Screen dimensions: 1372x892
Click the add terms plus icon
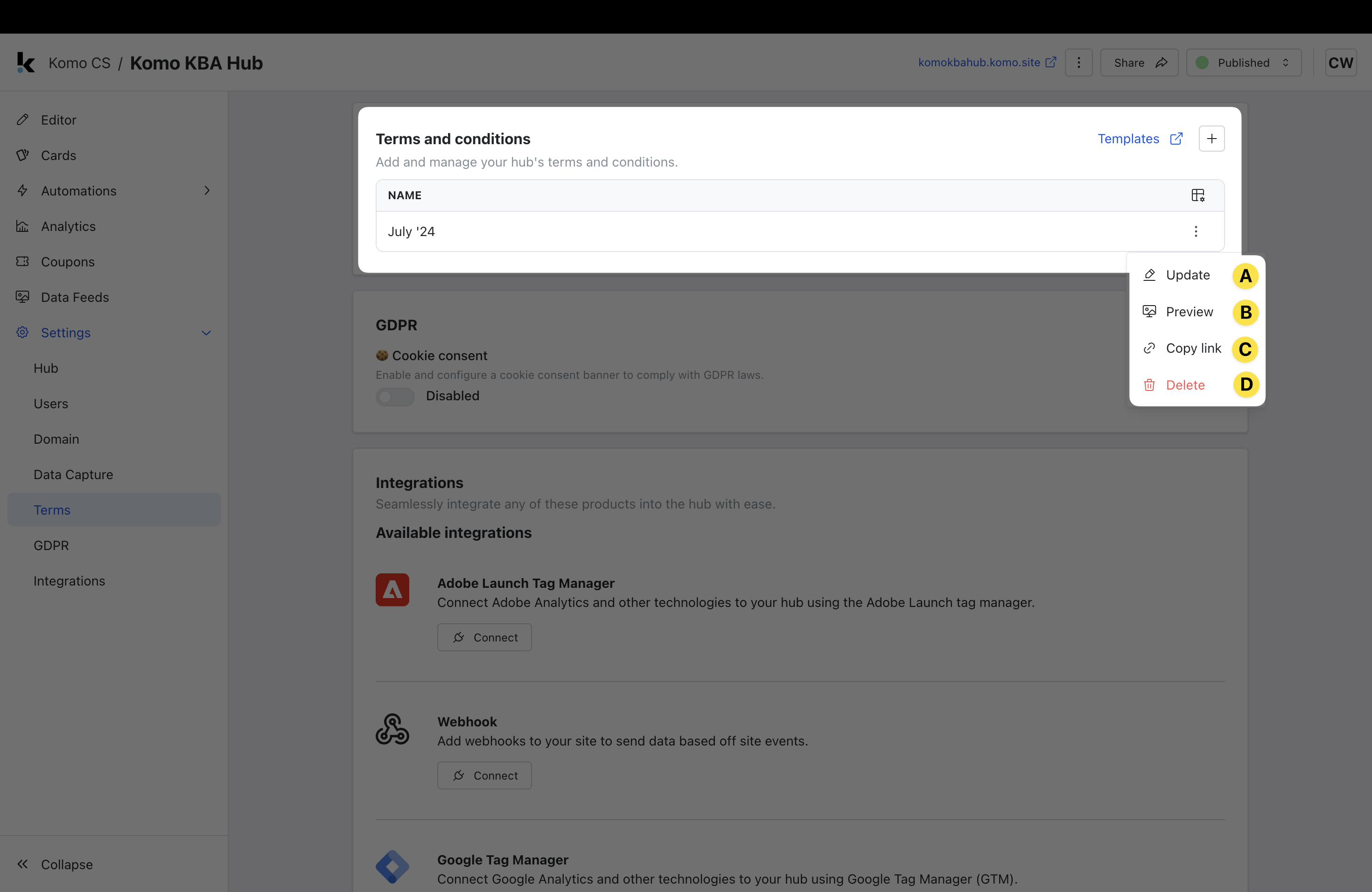[1211, 139]
